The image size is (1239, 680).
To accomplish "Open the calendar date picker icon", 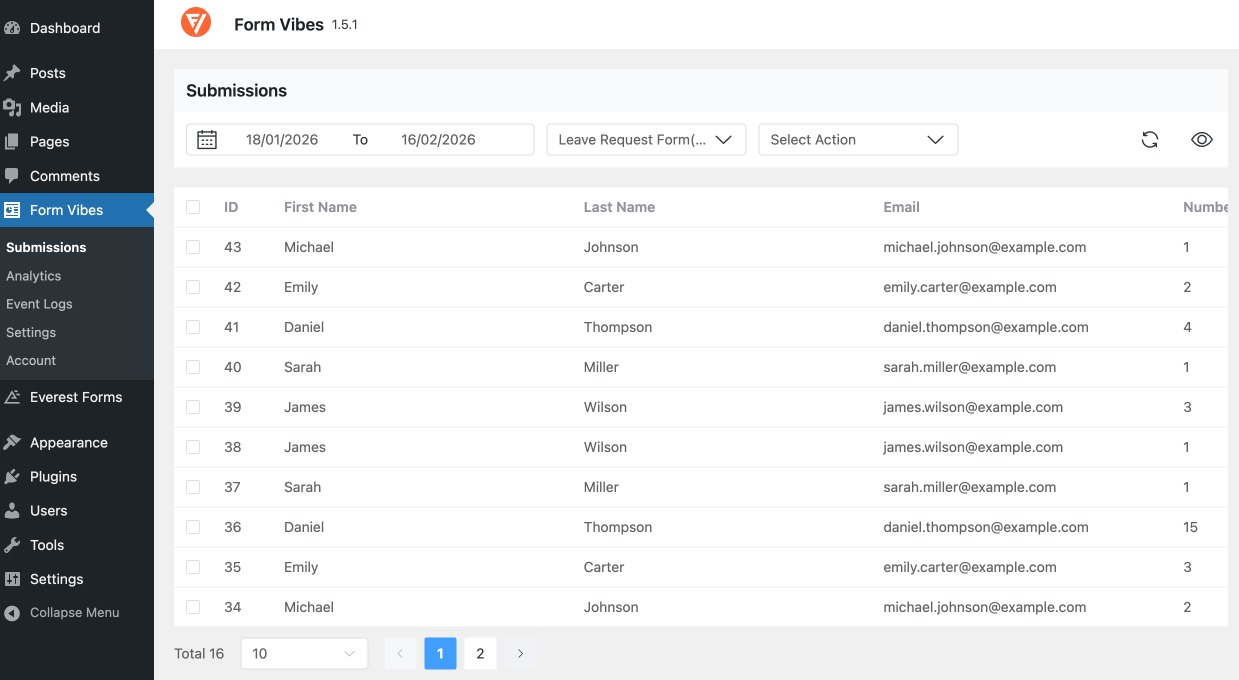I will (207, 139).
